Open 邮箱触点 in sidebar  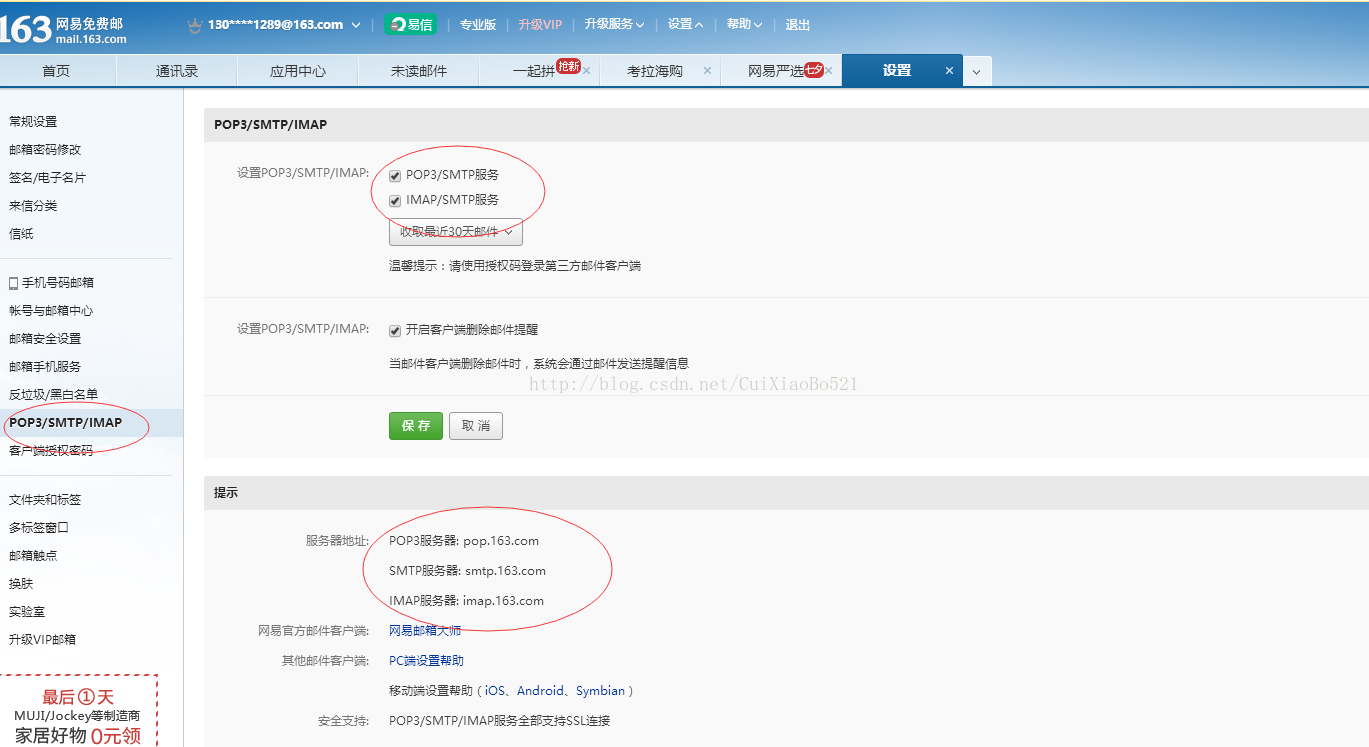pyautogui.click(x=33, y=556)
